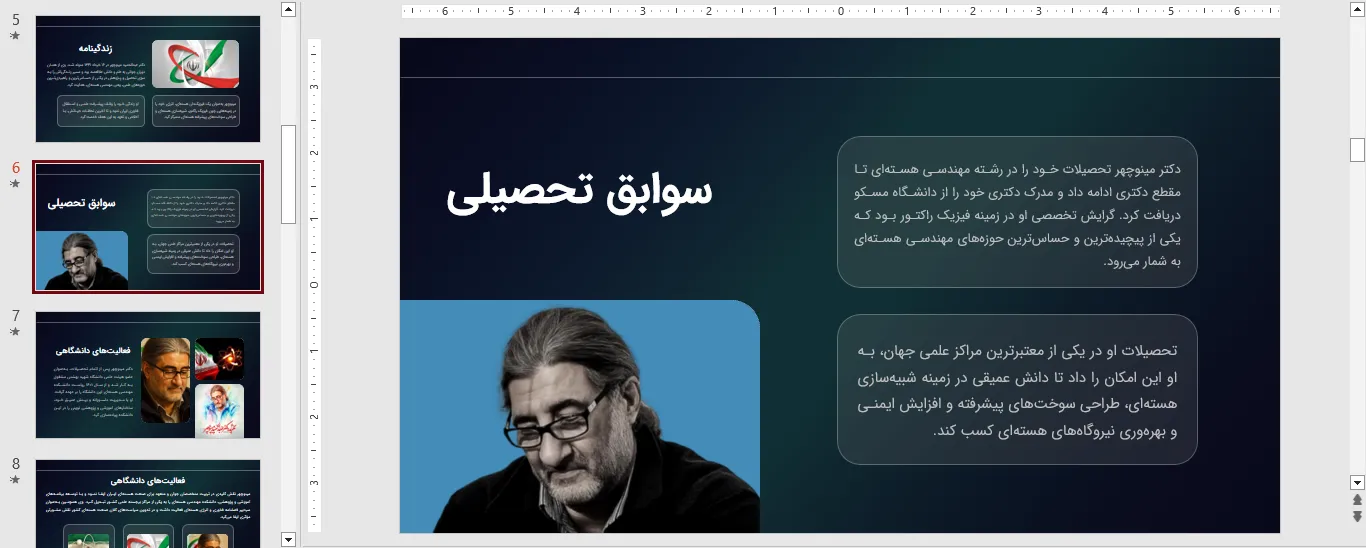Select slide 6 thumbnail titled سوابق تحصیلی

click(x=148, y=227)
